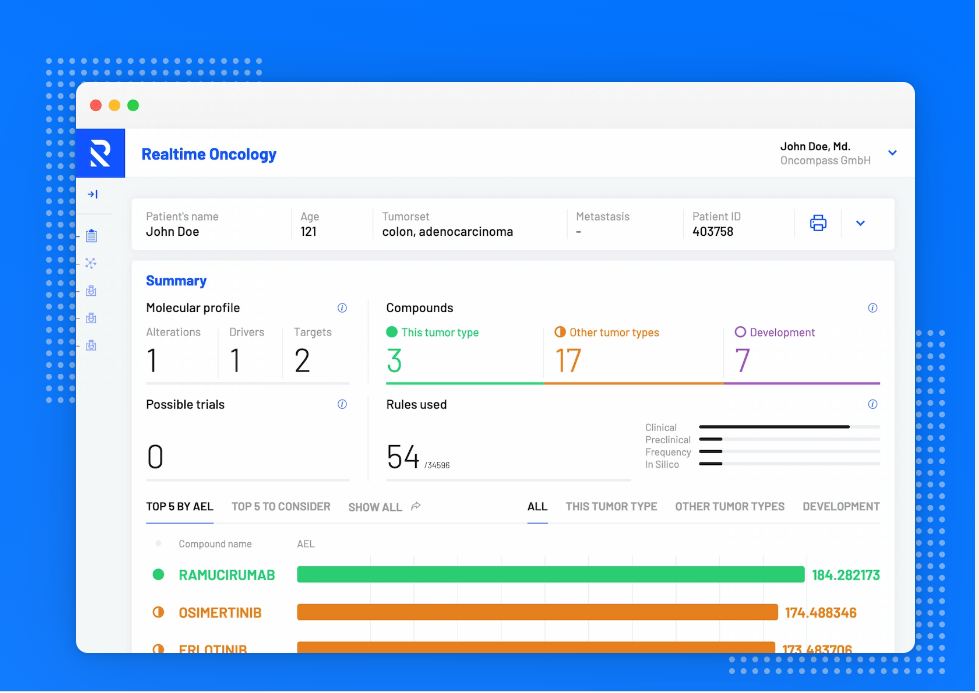Click the Possible trials count 0
979x693 pixels.
tap(155, 456)
